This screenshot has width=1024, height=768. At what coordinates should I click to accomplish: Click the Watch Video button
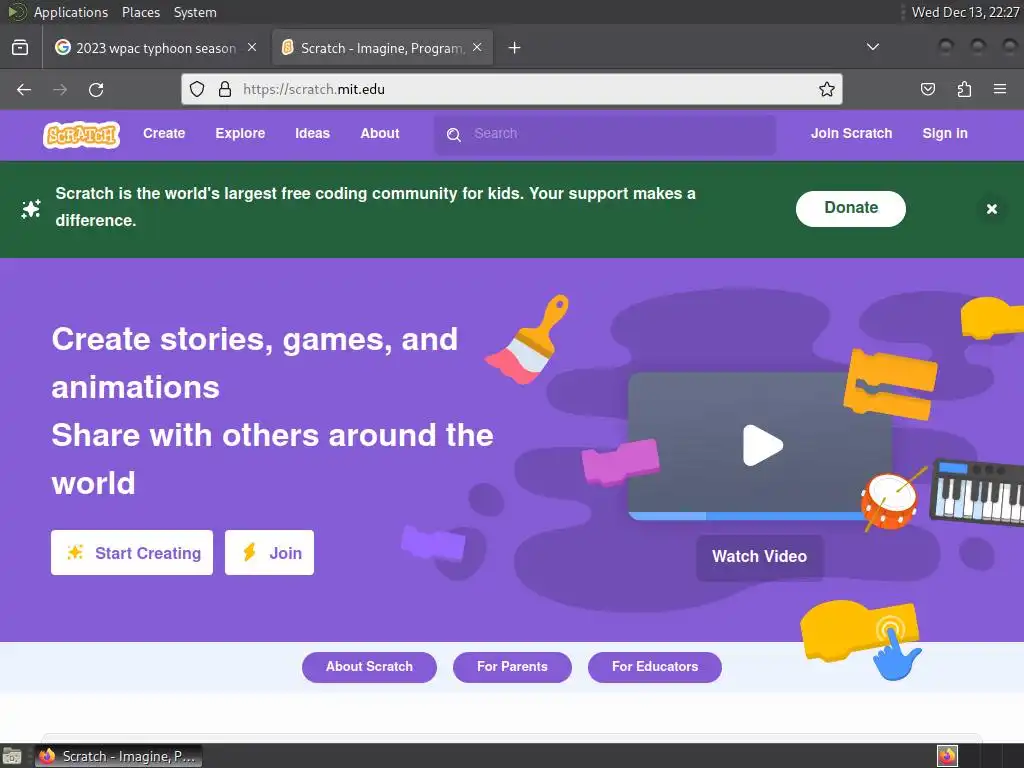pos(759,556)
